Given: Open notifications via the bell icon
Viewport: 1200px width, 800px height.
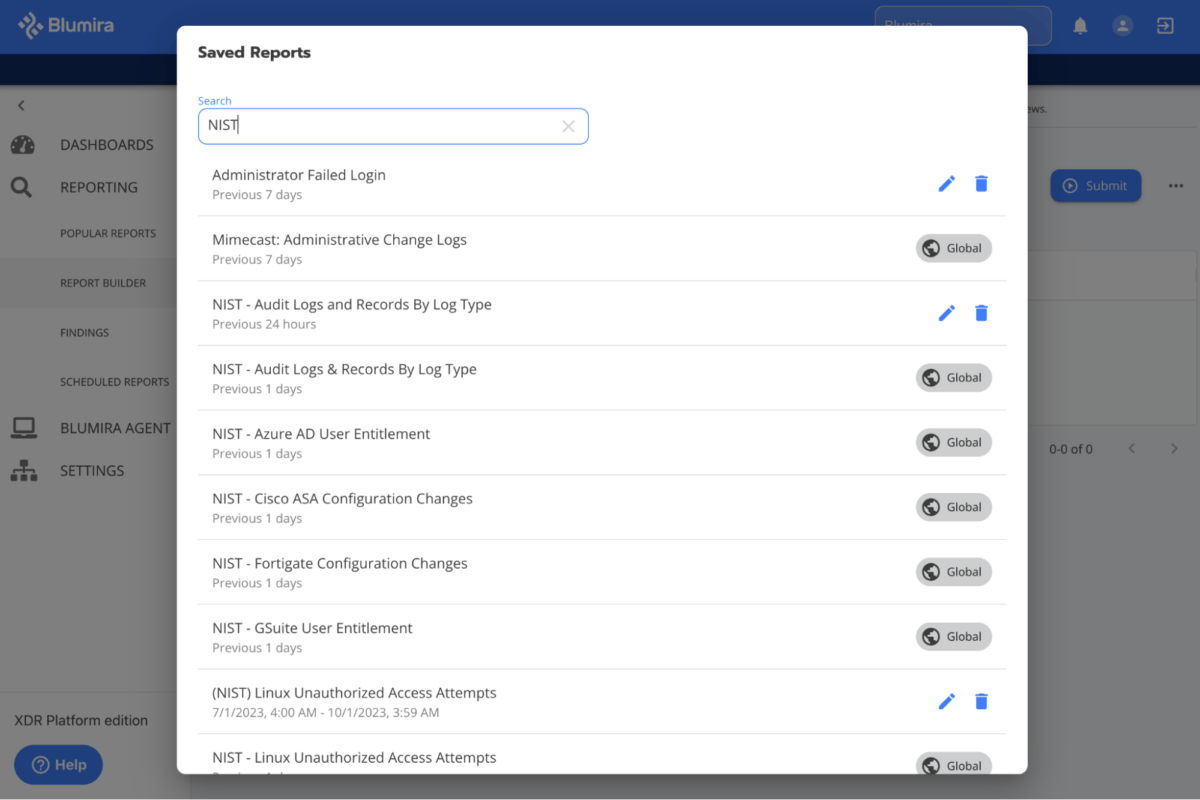Looking at the screenshot, I should [1080, 26].
